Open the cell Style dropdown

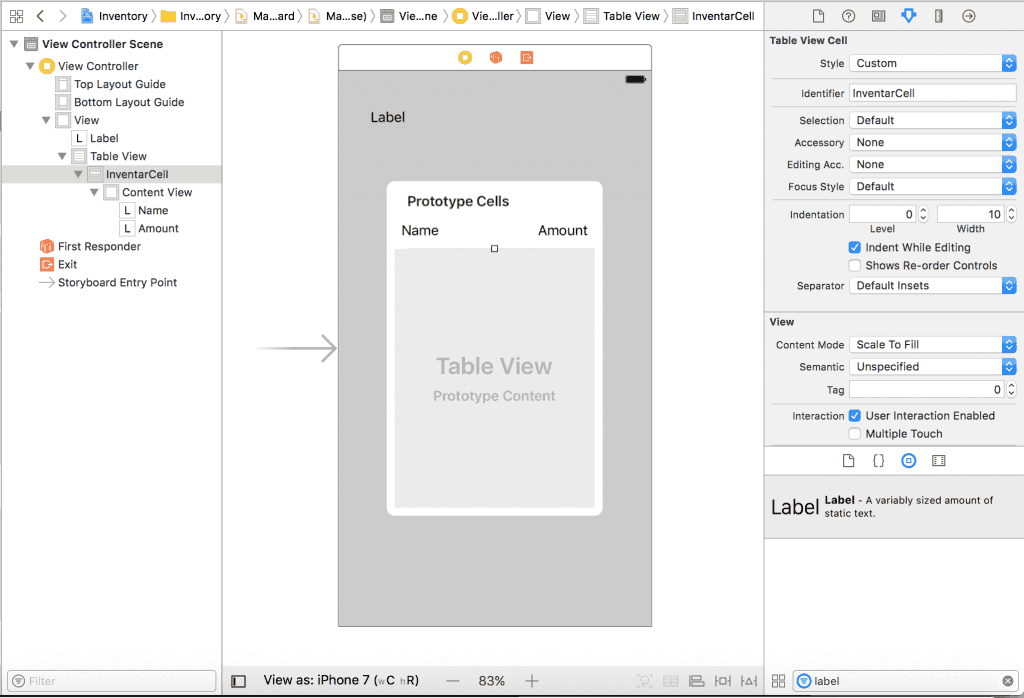coord(930,63)
